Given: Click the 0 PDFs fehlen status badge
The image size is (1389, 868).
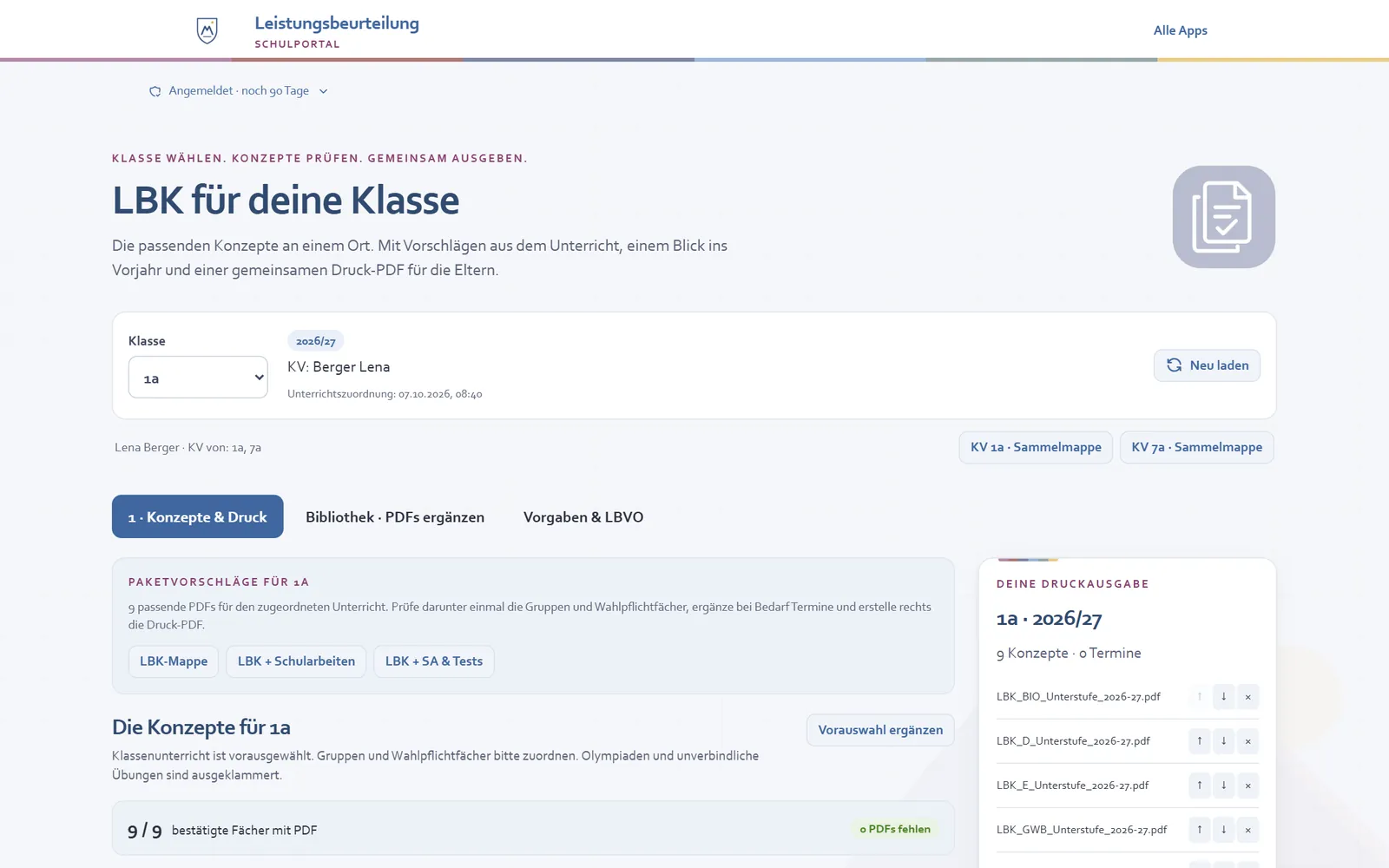Looking at the screenshot, I should tap(895, 829).
